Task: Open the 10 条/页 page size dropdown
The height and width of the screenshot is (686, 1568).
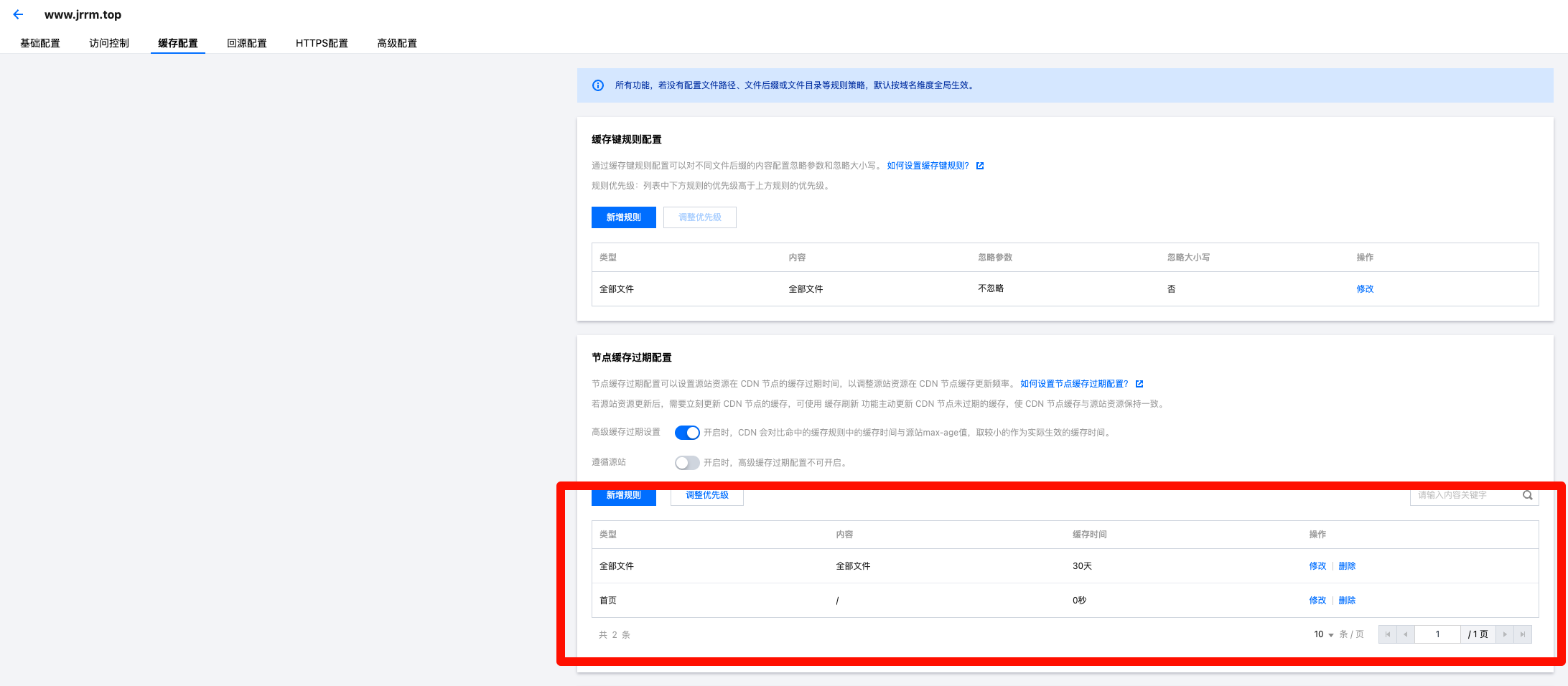Action: click(1323, 634)
